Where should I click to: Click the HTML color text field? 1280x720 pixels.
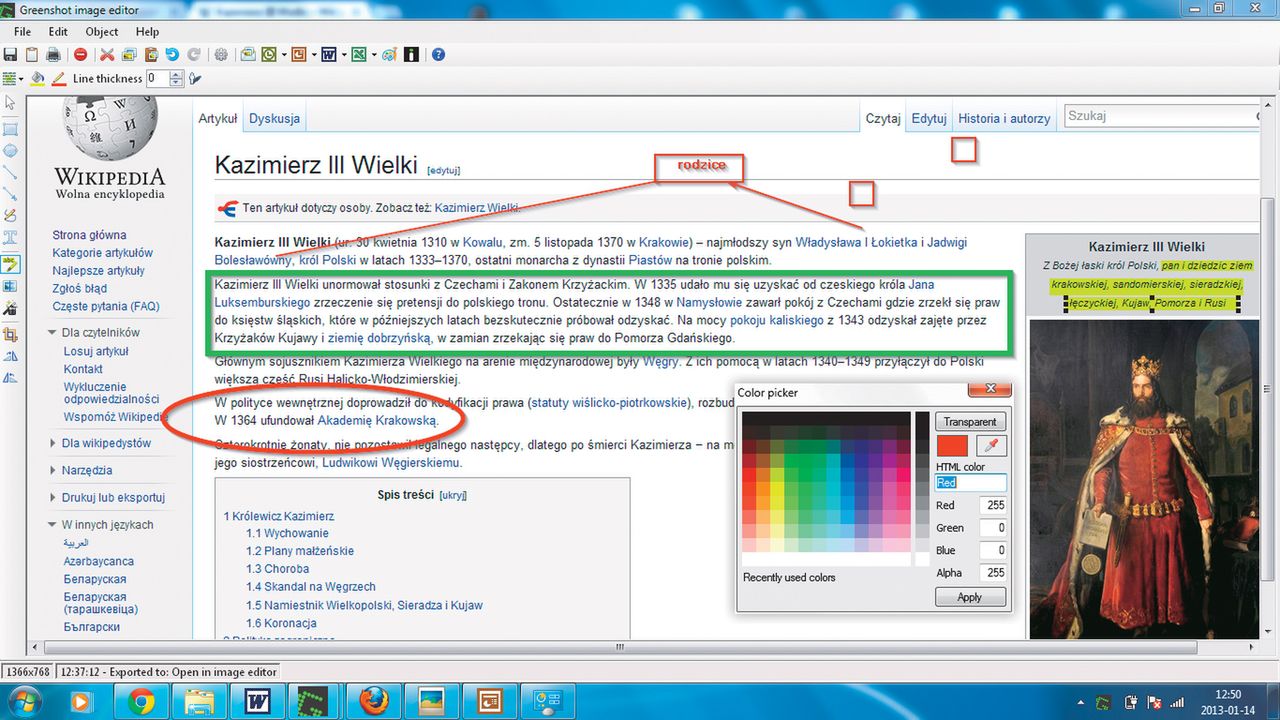point(971,482)
